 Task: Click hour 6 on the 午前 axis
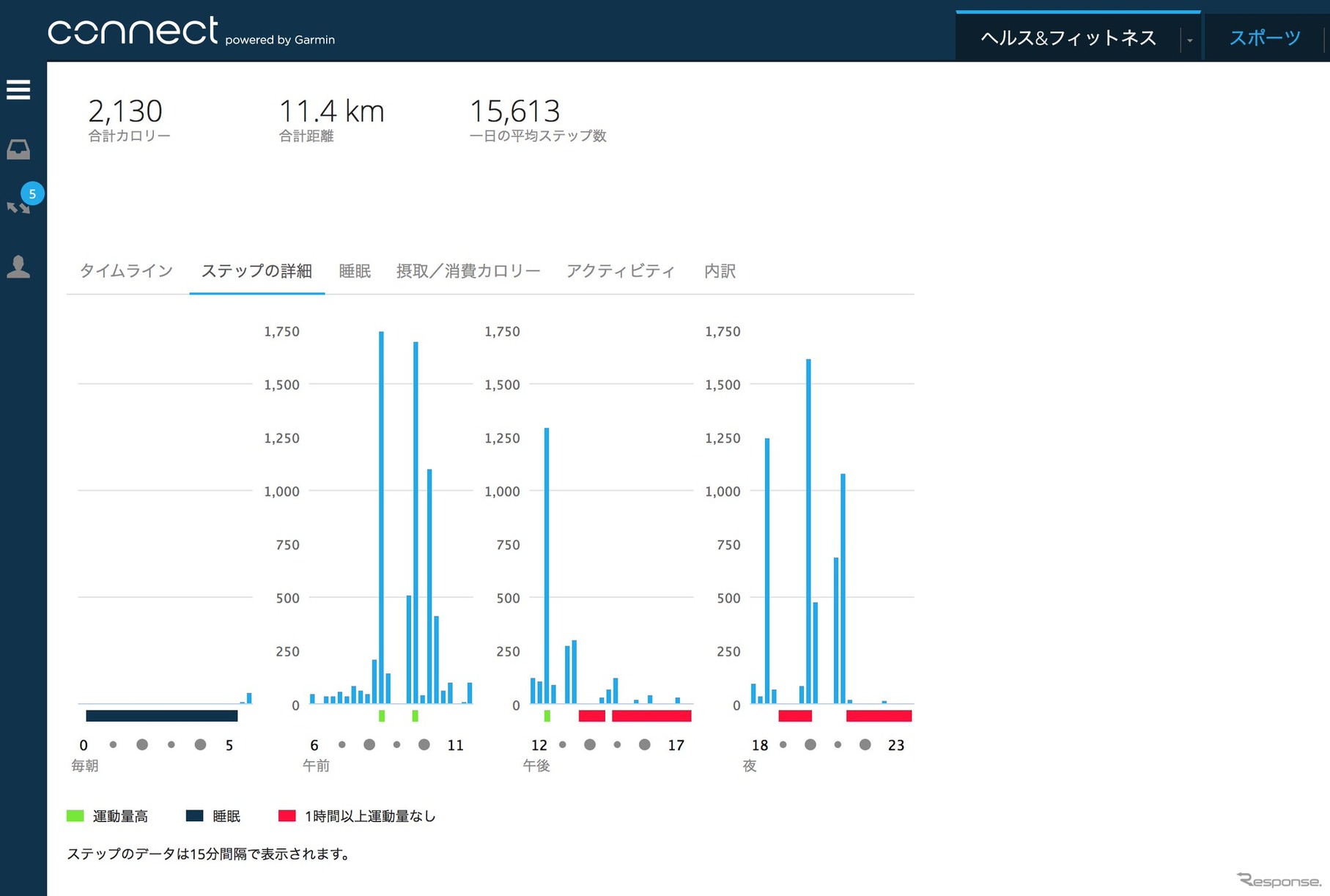tap(314, 745)
